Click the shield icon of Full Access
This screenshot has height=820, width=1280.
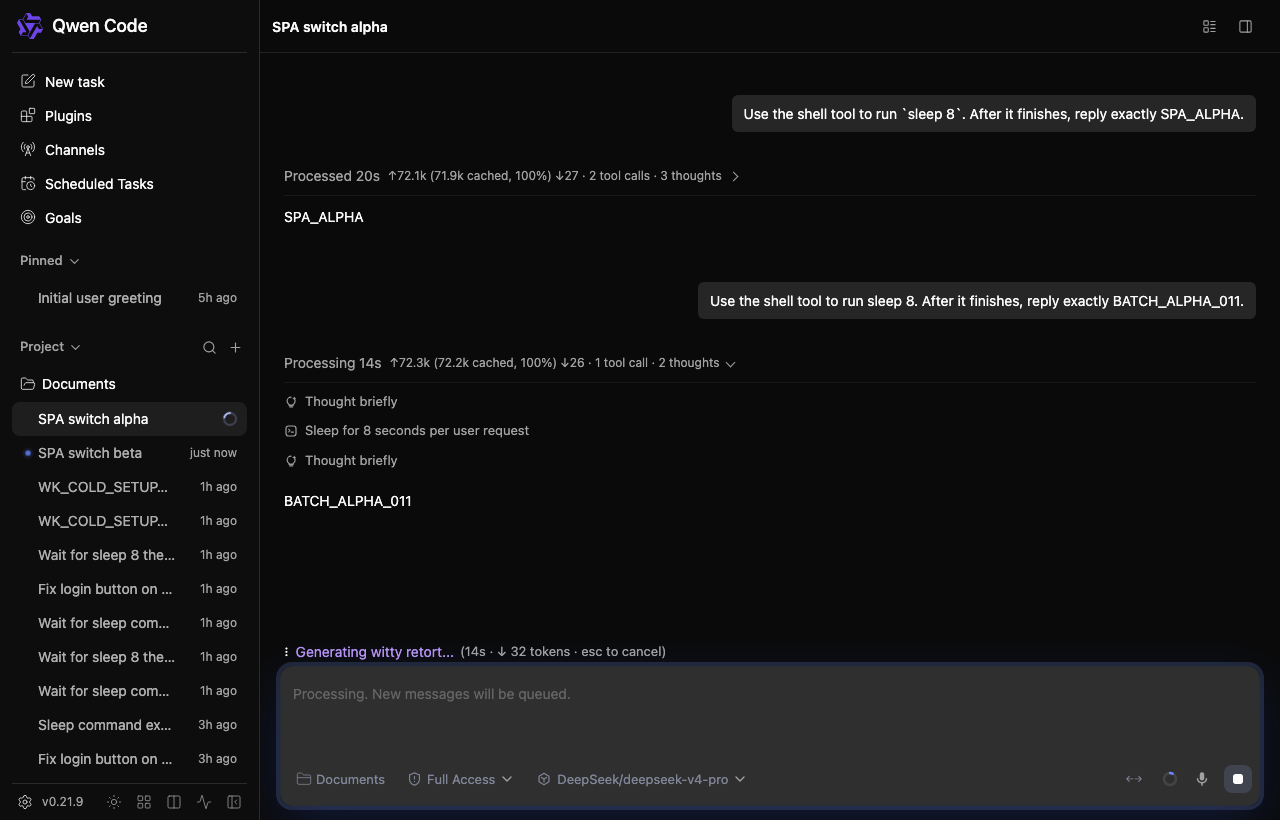[x=414, y=779]
